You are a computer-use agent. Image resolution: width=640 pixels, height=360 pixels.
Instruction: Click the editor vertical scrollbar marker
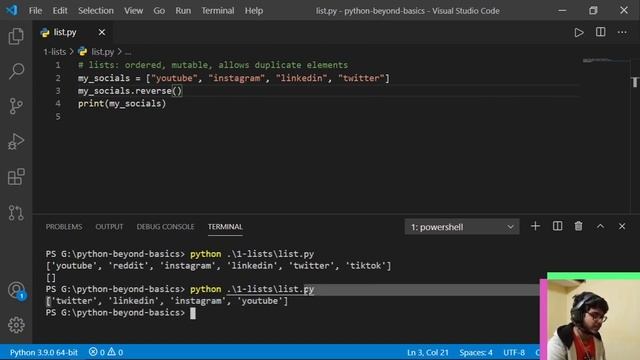[635, 82]
